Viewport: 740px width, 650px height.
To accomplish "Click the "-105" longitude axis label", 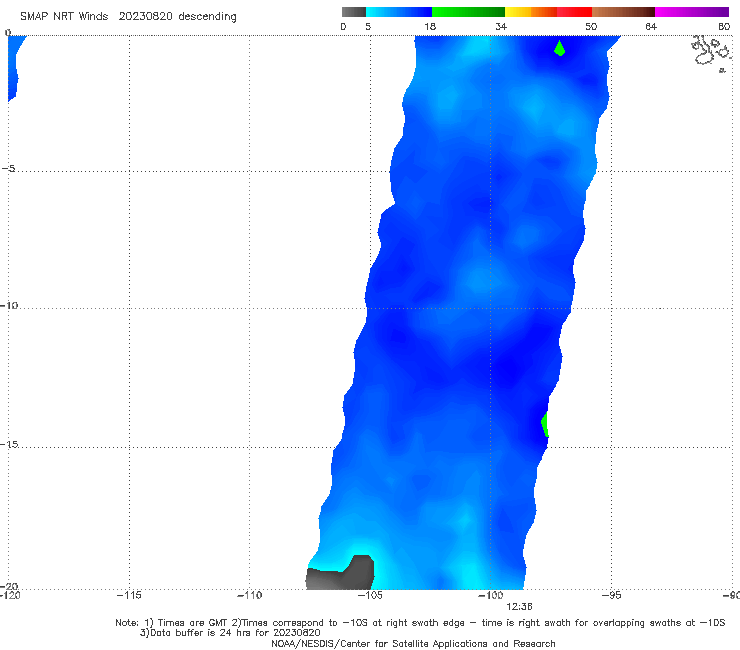I will (370, 595).
